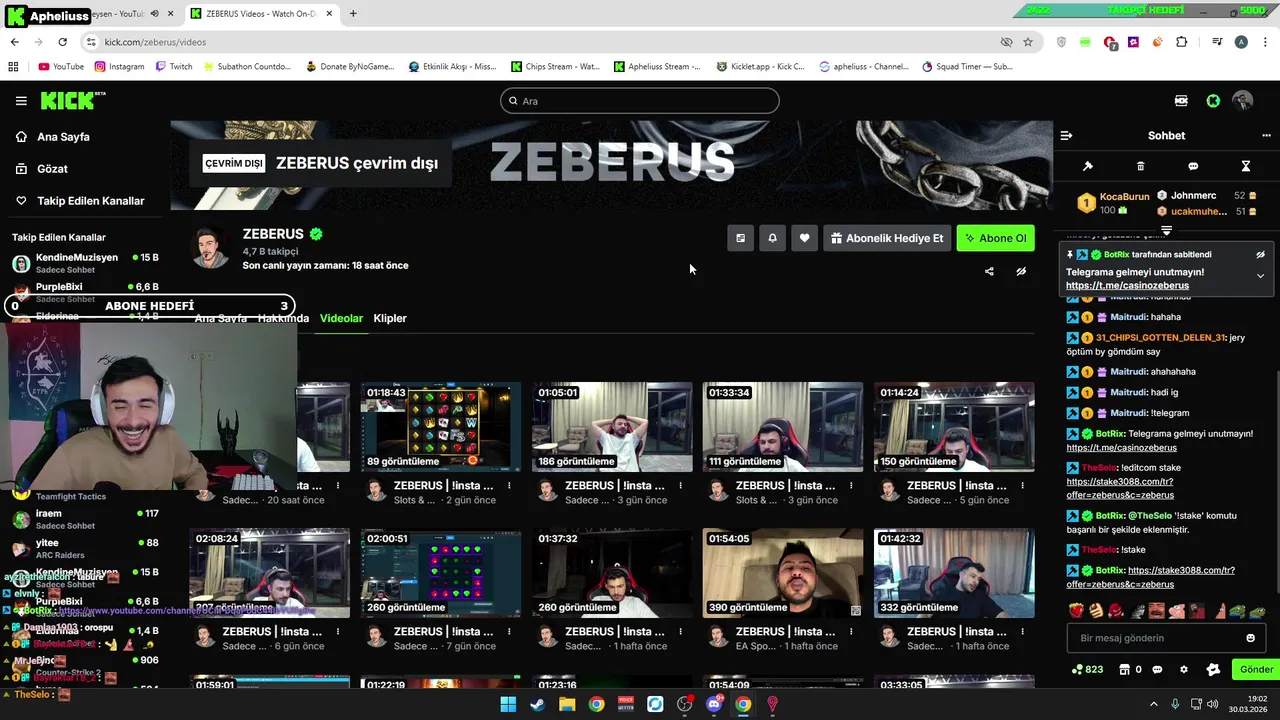
Task: Click the header icon left of green K
Action: (x=1181, y=101)
